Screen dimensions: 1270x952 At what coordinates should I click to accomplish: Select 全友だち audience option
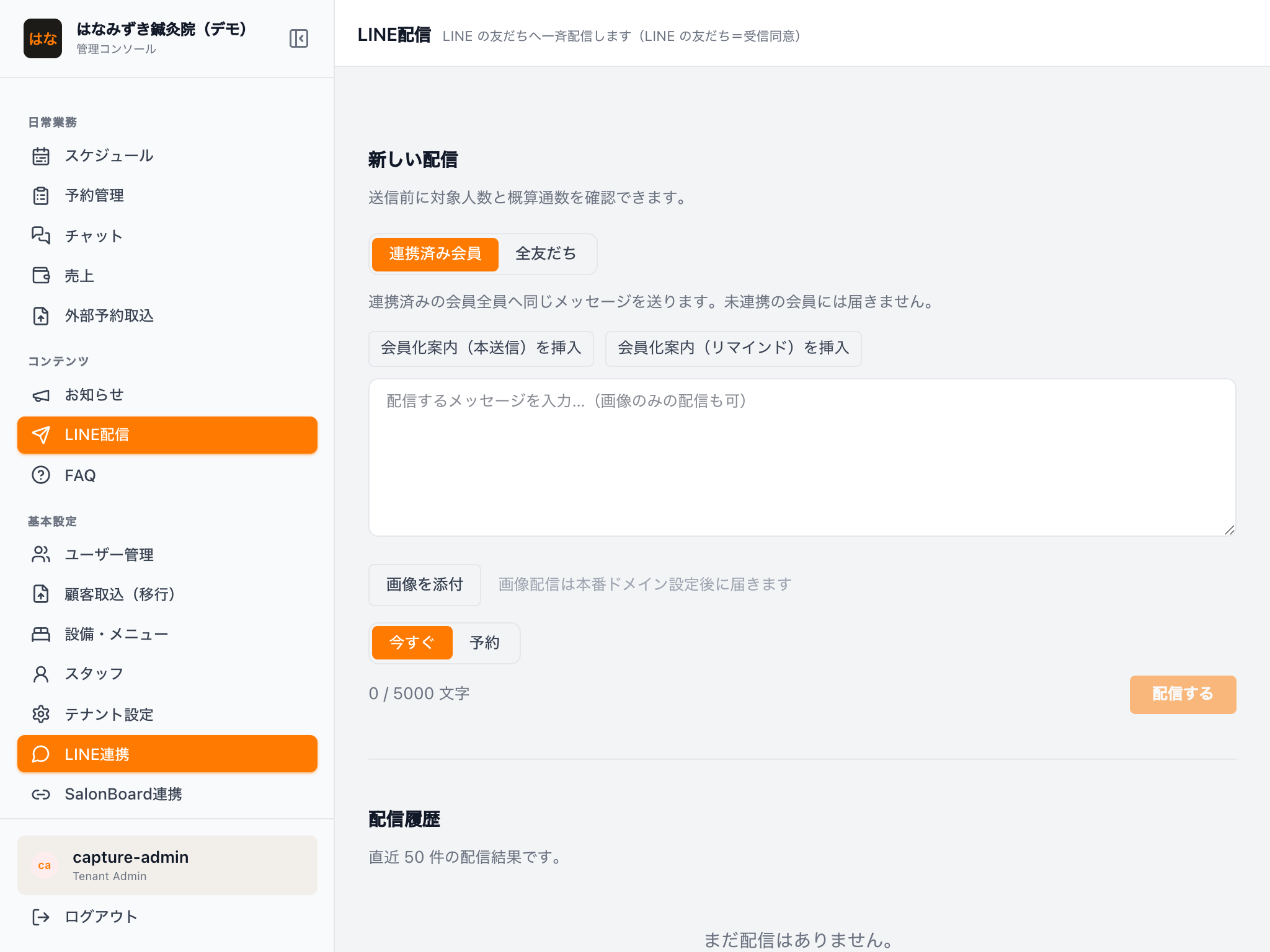click(546, 254)
